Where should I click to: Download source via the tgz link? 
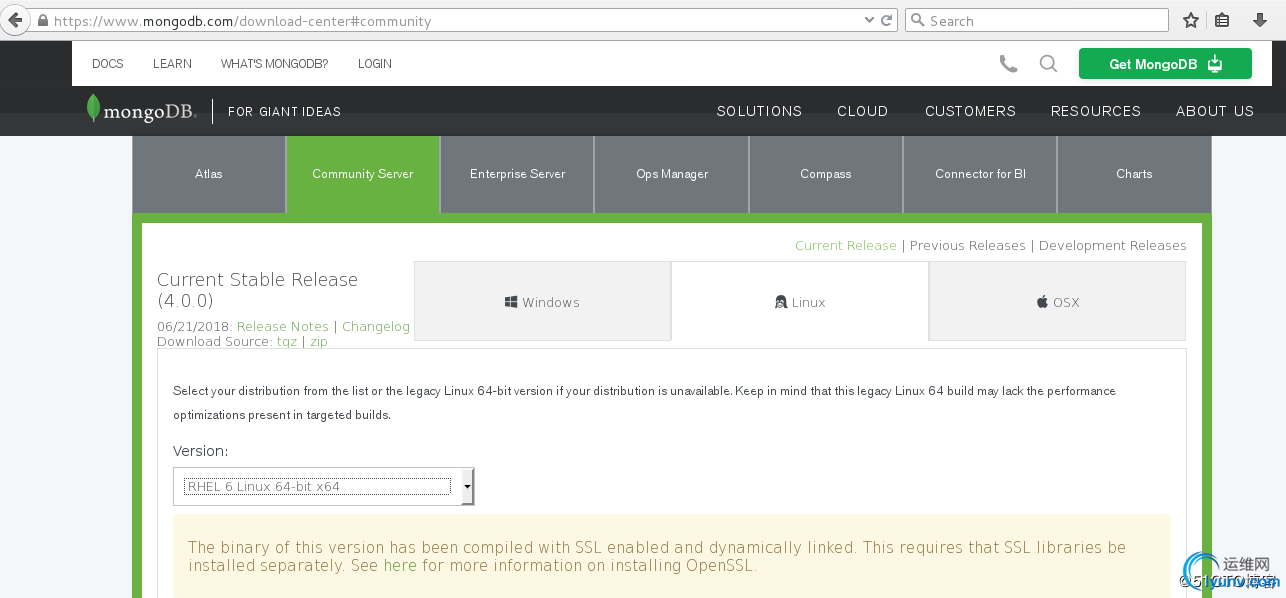tap(287, 342)
